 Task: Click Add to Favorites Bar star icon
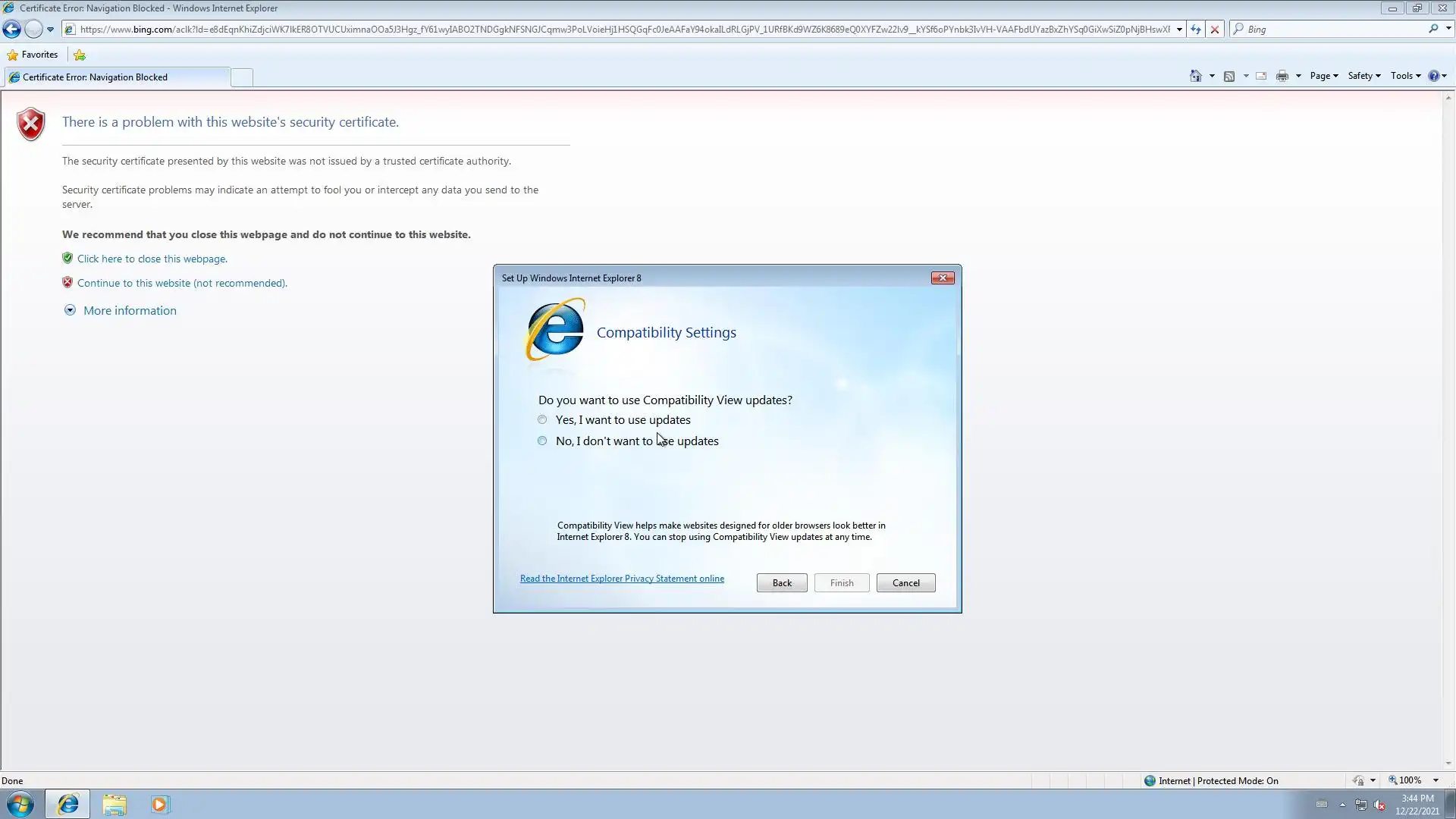(x=80, y=55)
